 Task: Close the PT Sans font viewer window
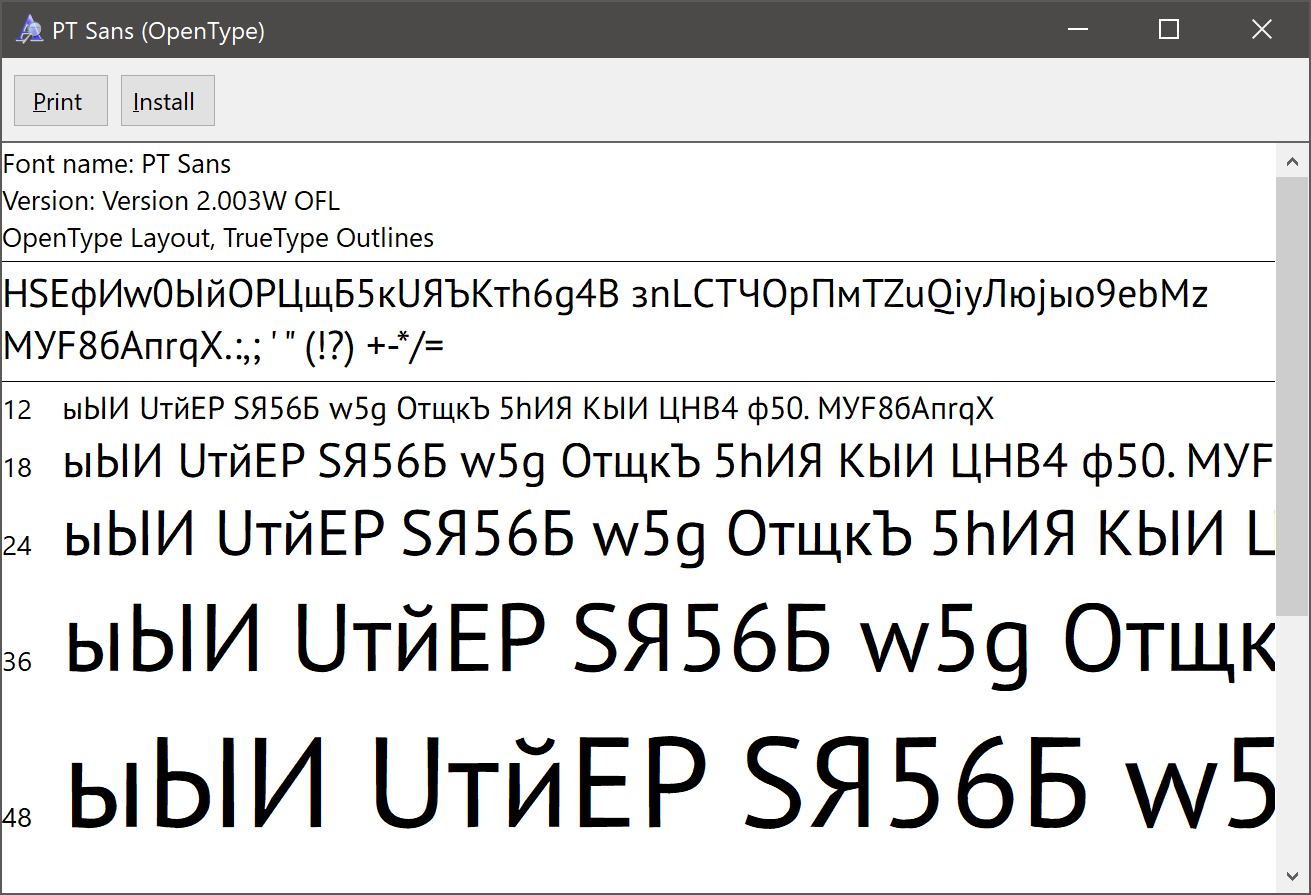point(1262,30)
